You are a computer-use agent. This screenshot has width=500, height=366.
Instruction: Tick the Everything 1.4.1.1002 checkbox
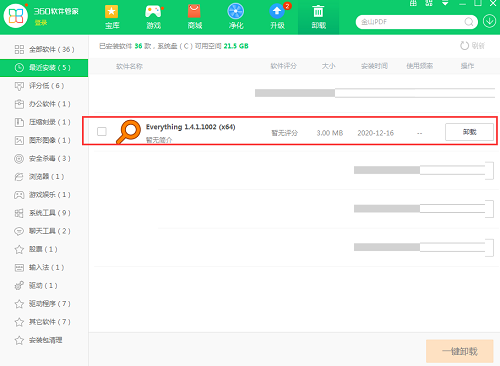(102, 131)
